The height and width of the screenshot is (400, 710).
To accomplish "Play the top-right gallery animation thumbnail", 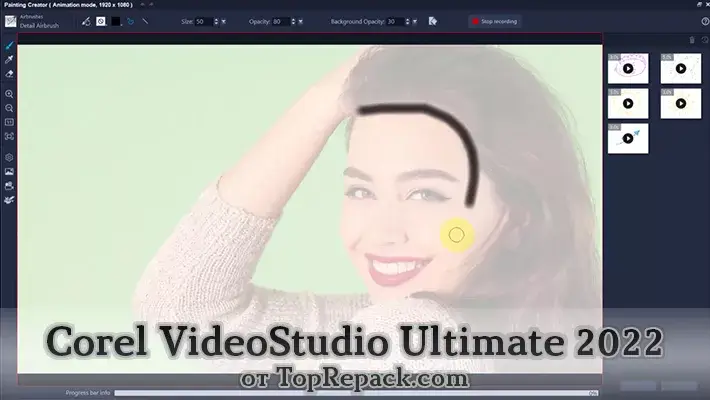I will pyautogui.click(x=681, y=68).
